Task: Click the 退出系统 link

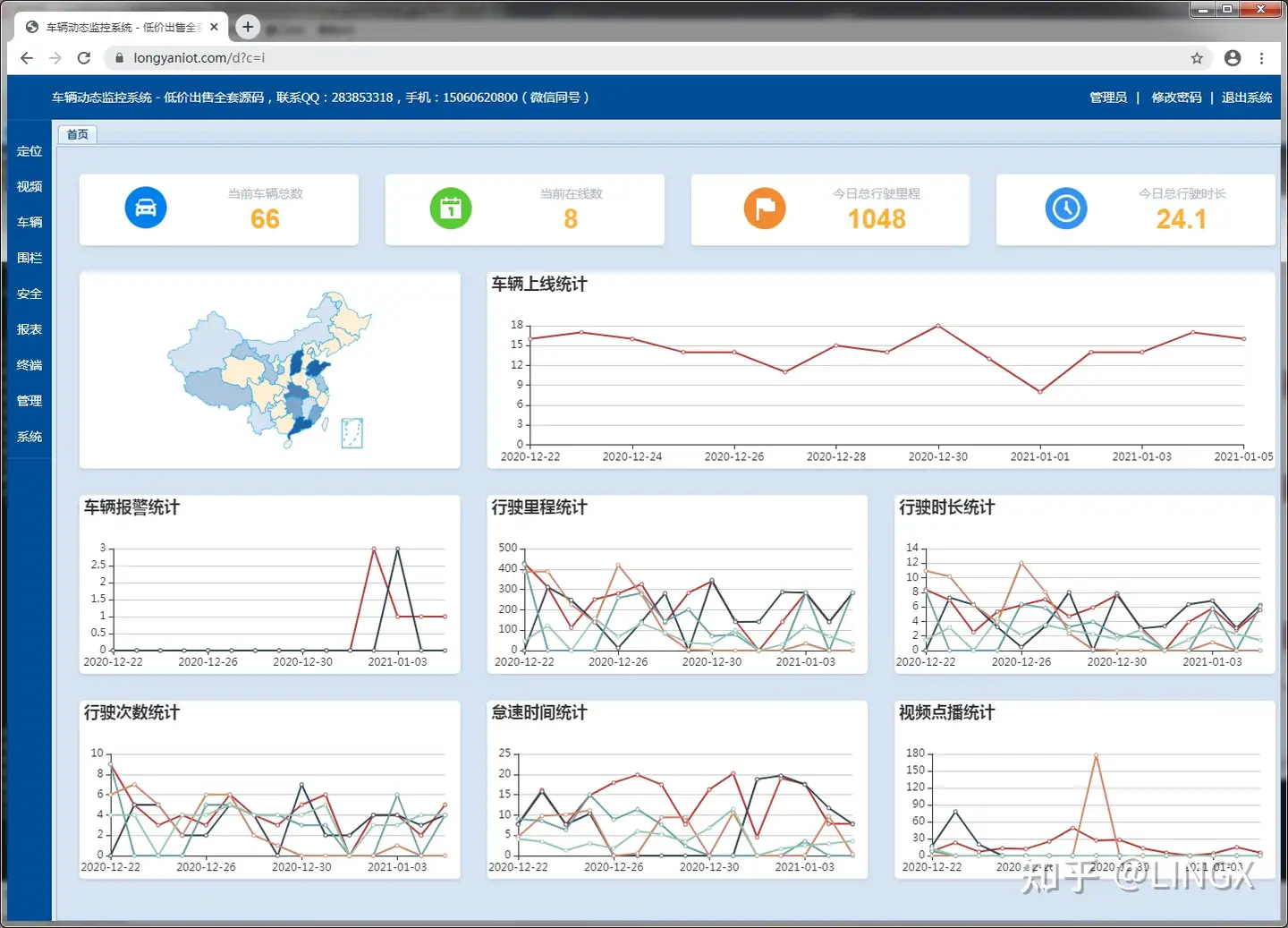Action: [1247, 98]
